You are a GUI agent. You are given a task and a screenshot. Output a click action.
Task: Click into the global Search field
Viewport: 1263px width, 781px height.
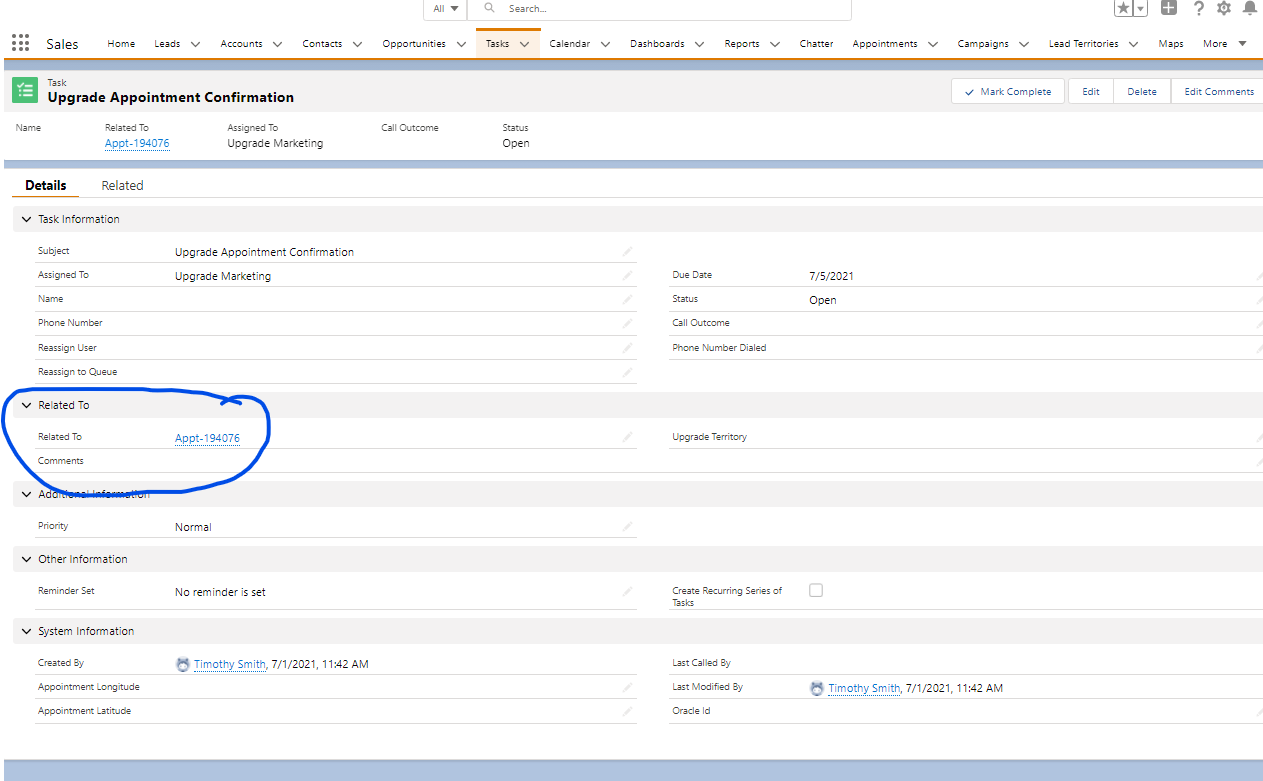click(670, 8)
